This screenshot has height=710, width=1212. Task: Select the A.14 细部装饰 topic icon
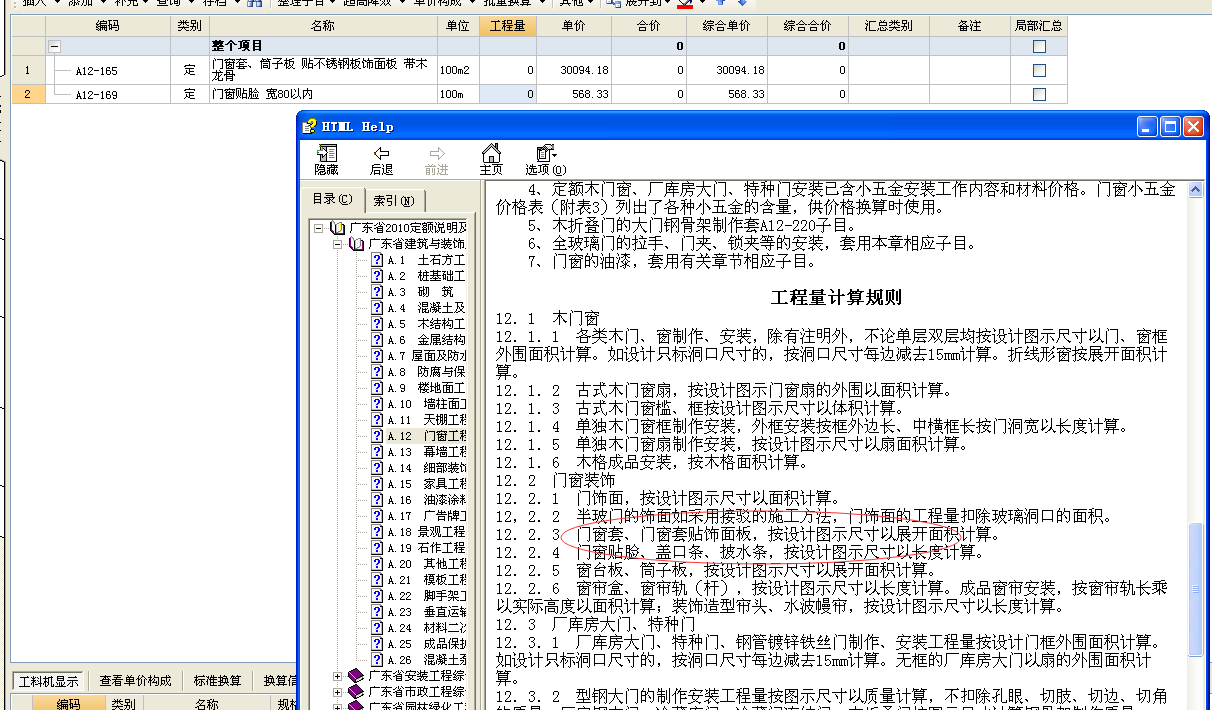pos(377,468)
